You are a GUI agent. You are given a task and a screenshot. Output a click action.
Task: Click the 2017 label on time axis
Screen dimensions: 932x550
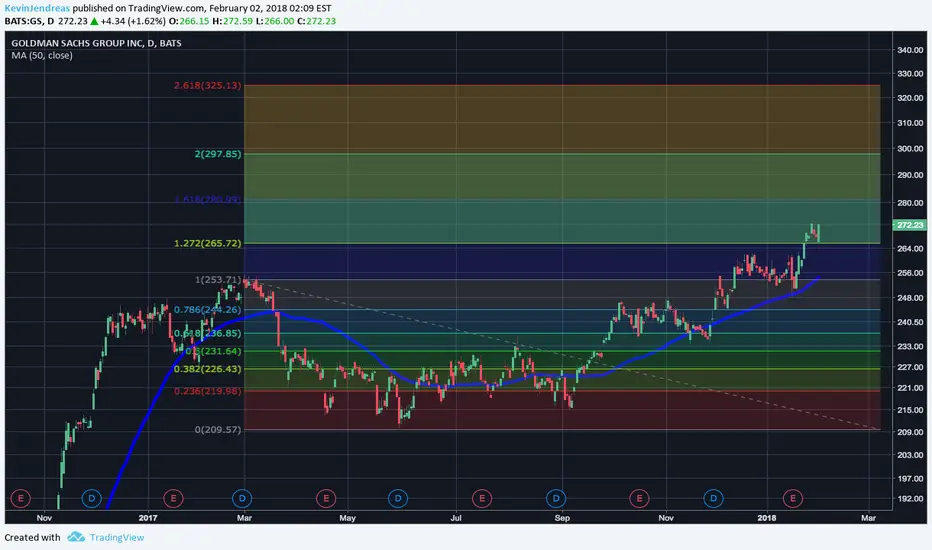148,518
